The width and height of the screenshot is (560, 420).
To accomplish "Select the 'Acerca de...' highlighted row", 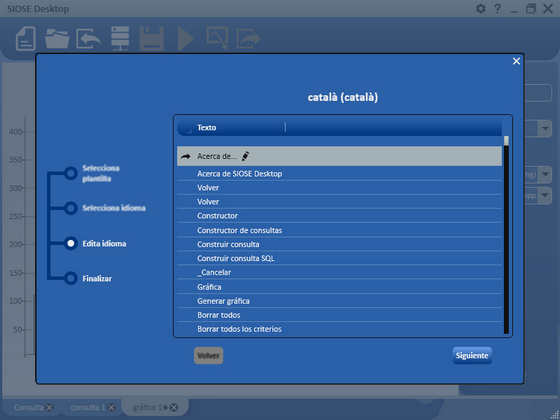I will pyautogui.click(x=339, y=156).
